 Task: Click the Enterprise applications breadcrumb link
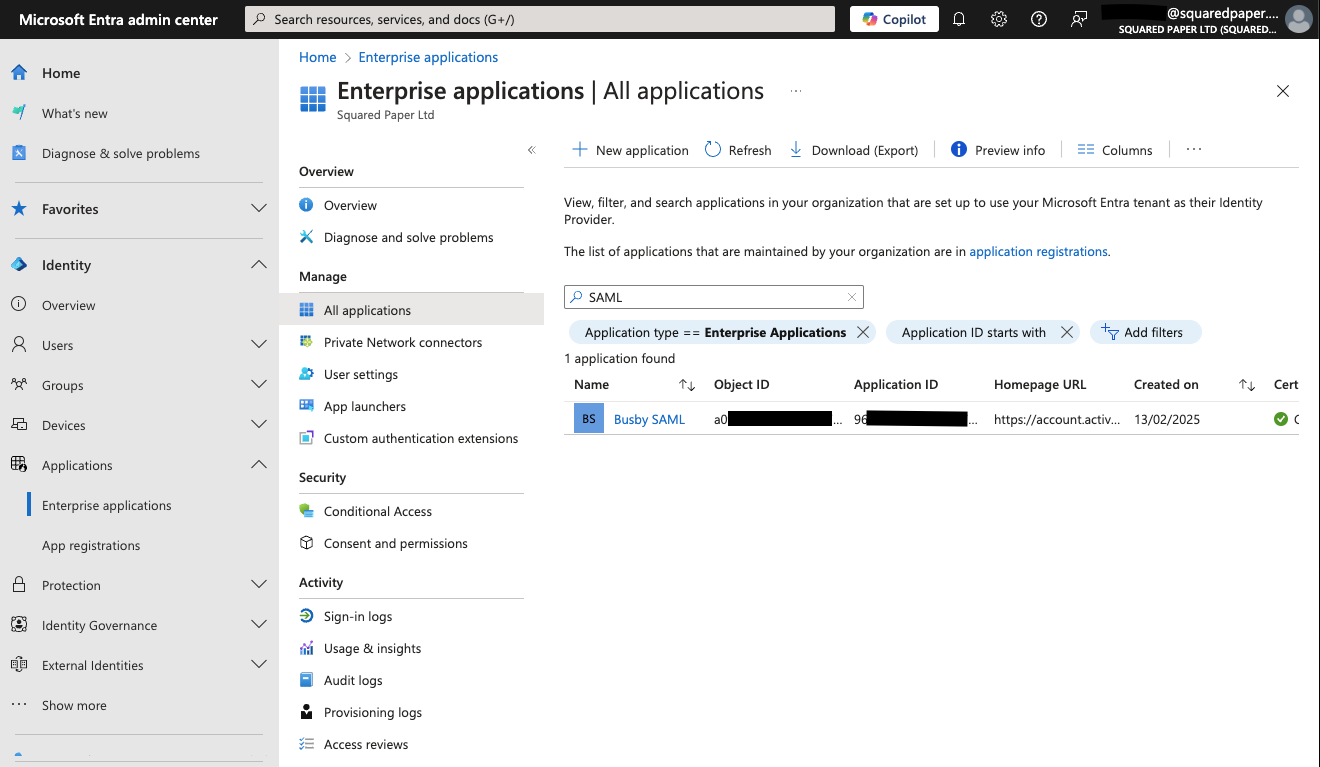coord(428,57)
